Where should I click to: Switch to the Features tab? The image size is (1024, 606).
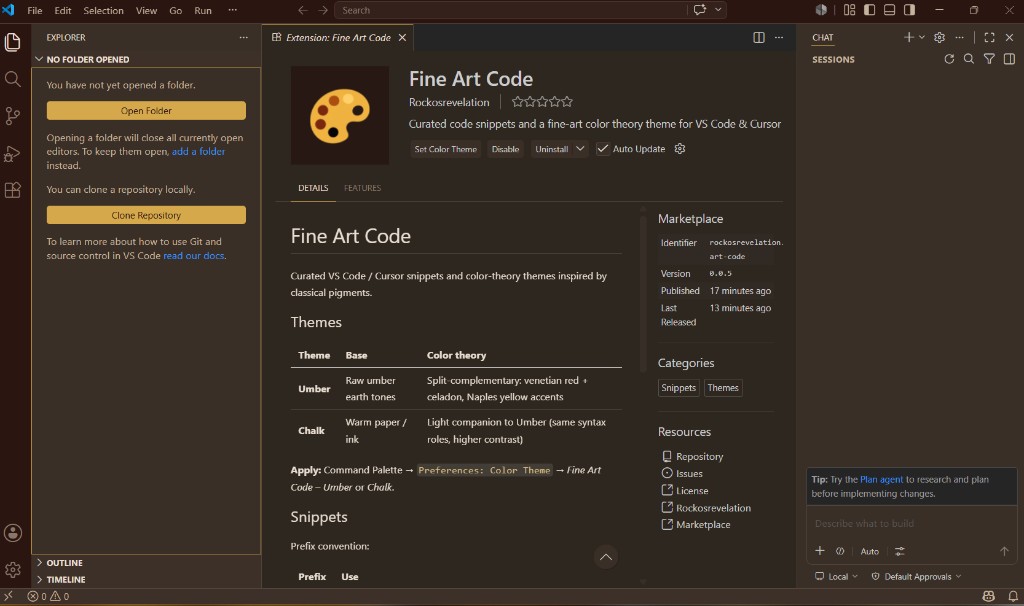pos(362,188)
